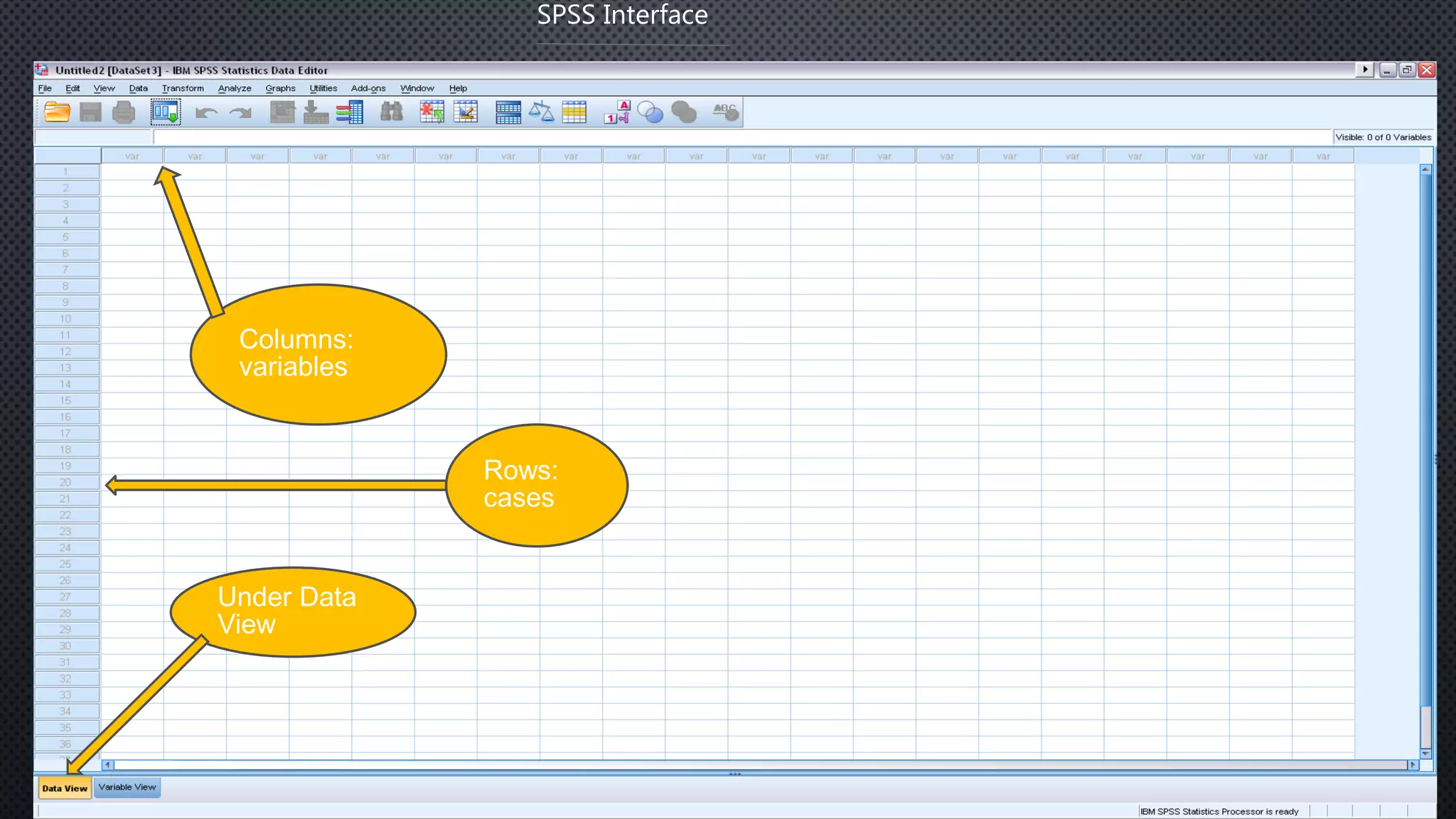Click the Variables info icon

click(x=350, y=112)
